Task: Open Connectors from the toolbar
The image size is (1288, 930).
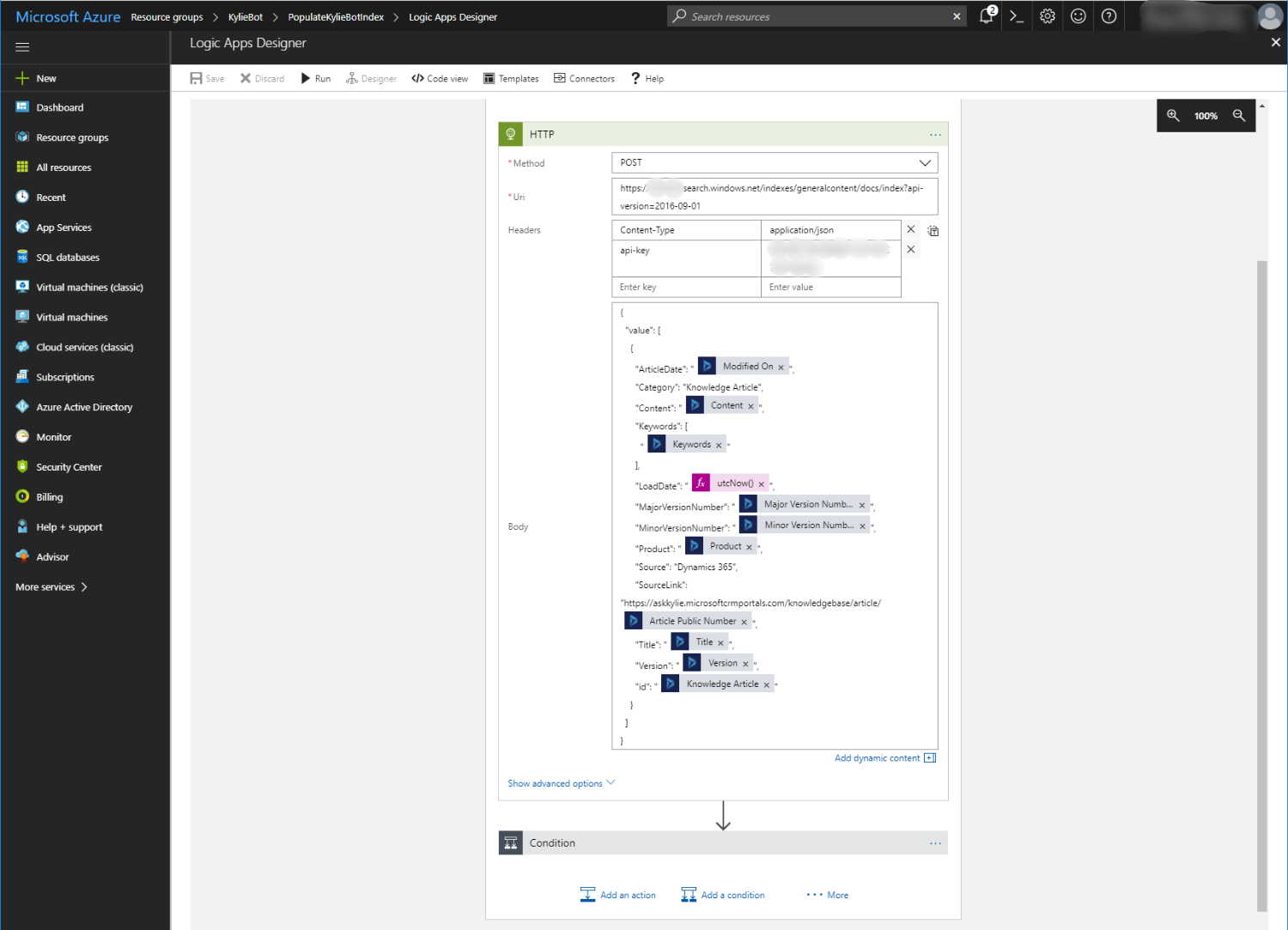Action: [584, 78]
